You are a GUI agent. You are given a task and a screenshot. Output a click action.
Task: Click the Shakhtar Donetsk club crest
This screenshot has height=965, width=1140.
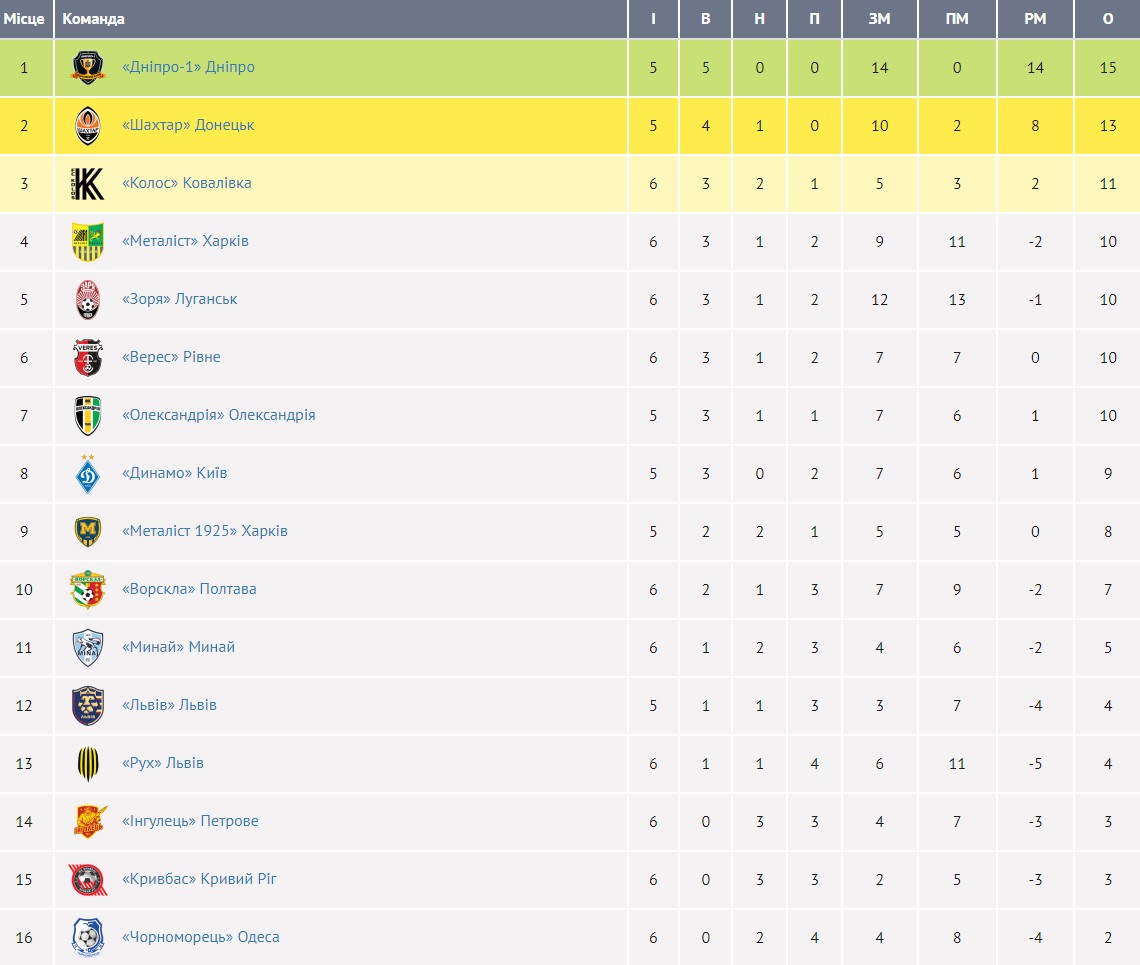pyautogui.click(x=88, y=126)
